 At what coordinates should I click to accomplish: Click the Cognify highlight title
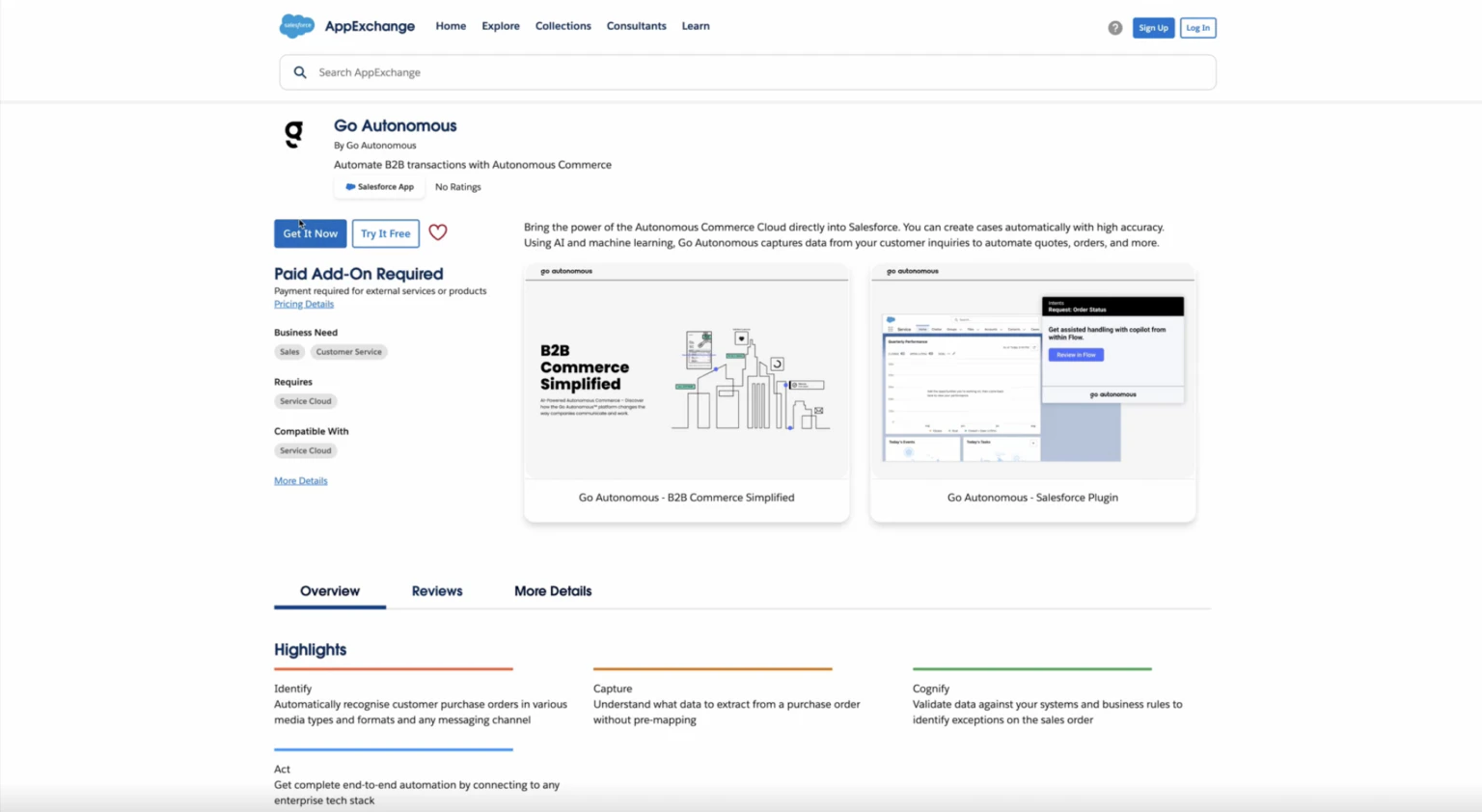coord(931,689)
